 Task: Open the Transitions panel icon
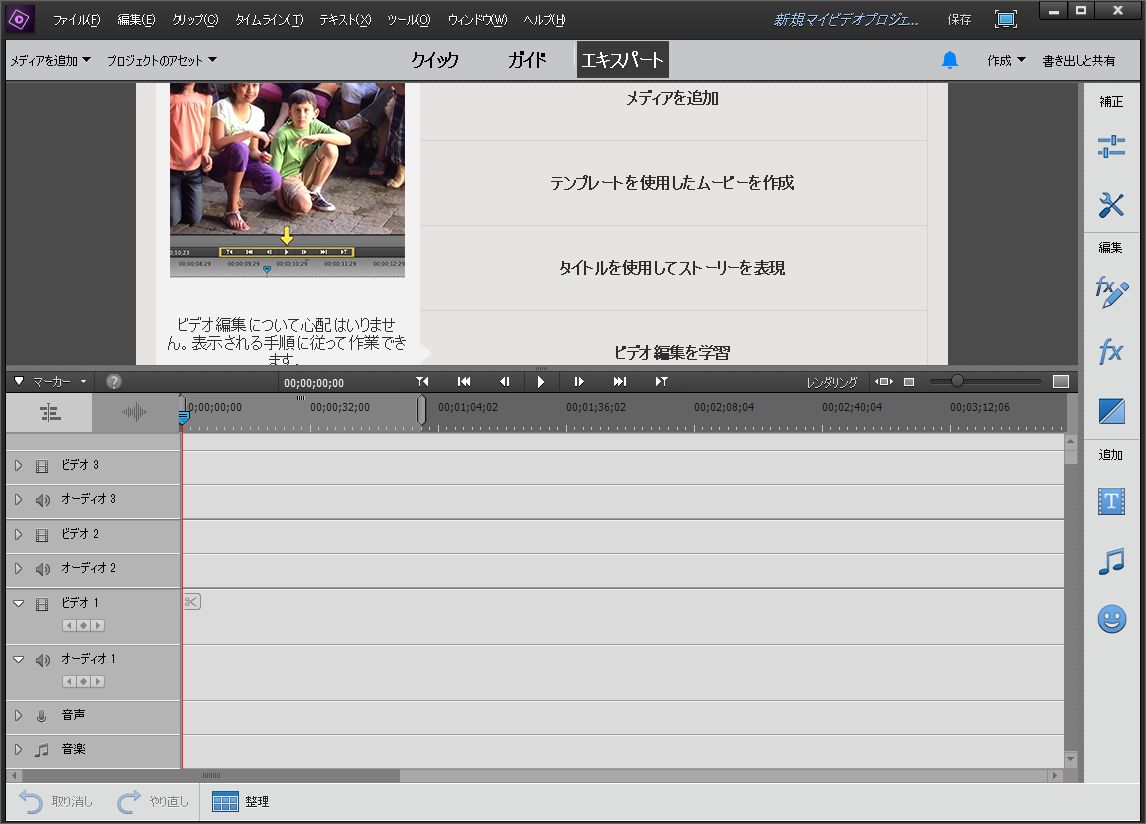tap(1111, 411)
